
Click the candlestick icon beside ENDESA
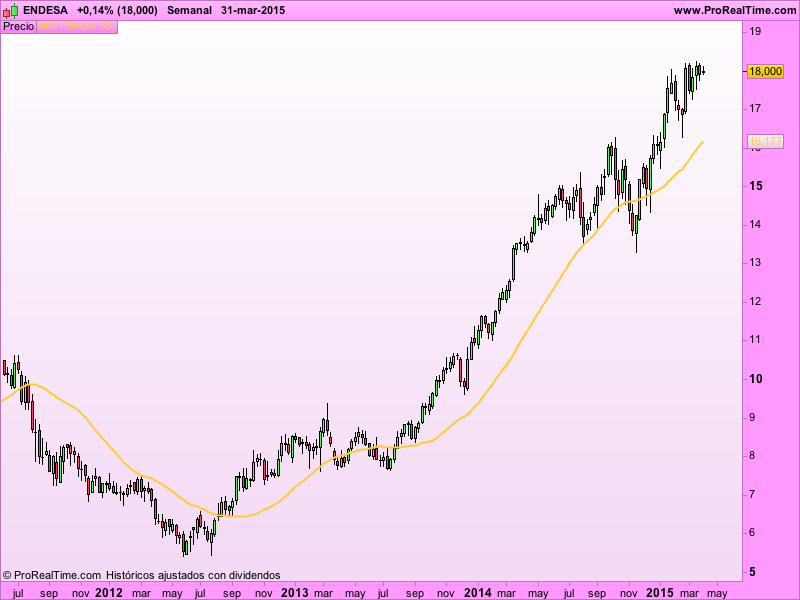[10, 10]
